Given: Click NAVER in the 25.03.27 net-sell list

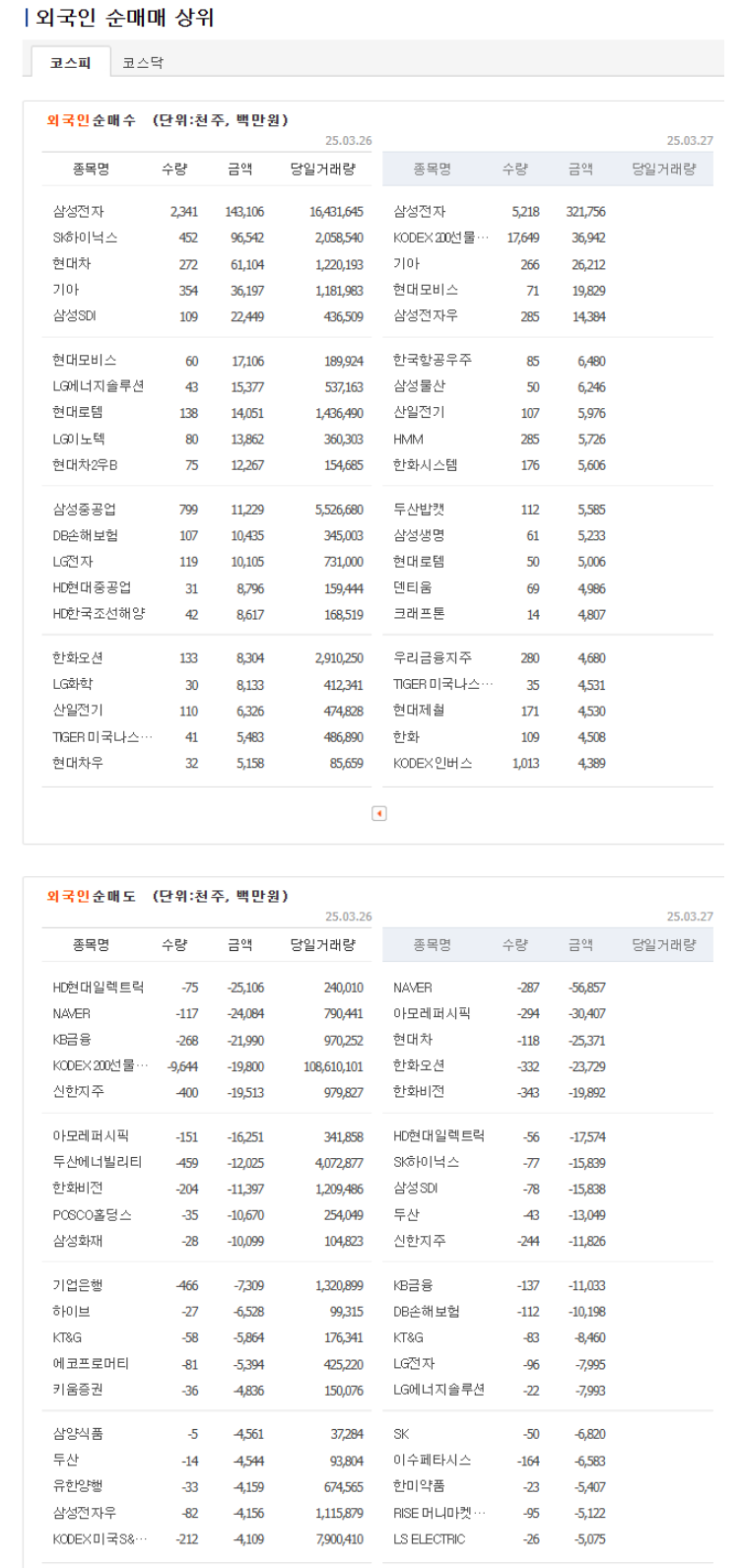Looking at the screenshot, I should pos(412,987).
